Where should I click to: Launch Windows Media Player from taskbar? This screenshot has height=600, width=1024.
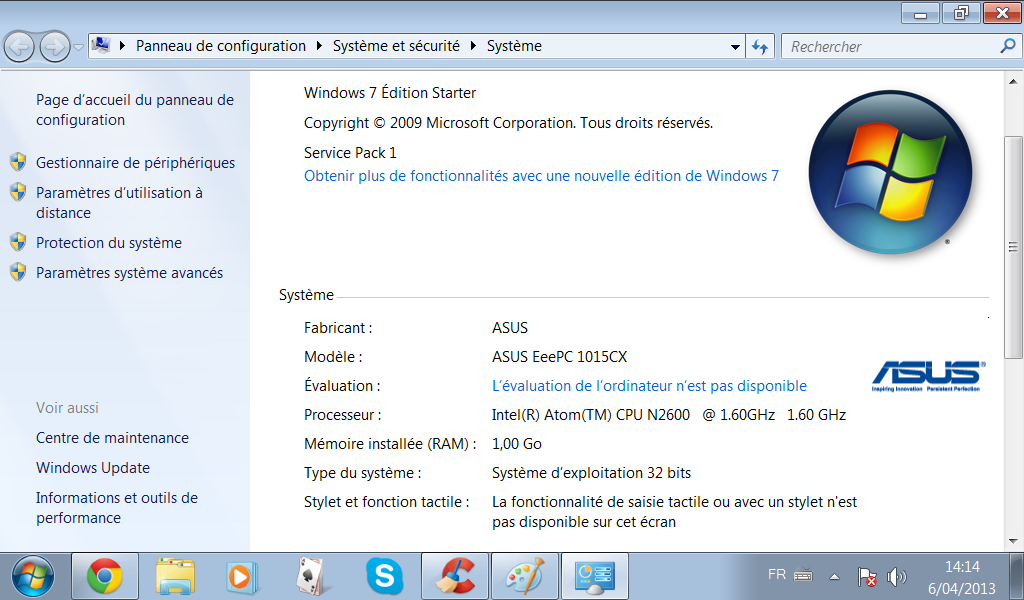(242, 576)
